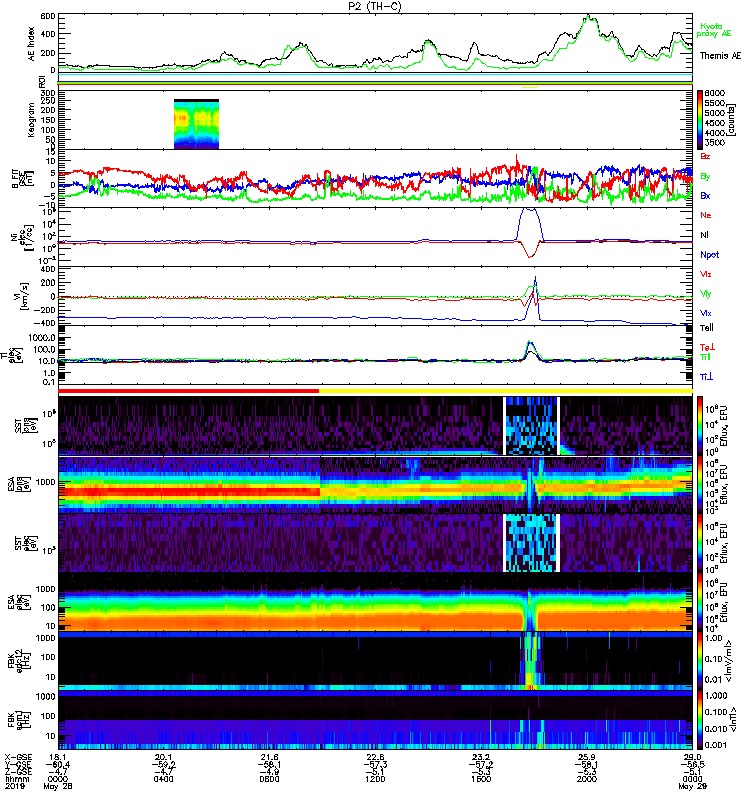Click the small yellow ROI marker
750x800 pixels.
(530, 87)
